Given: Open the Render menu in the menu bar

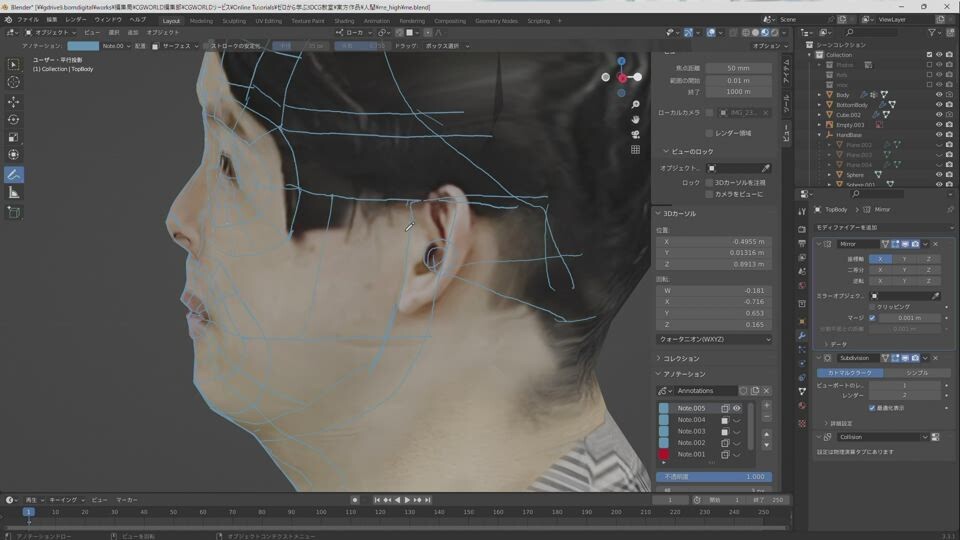Looking at the screenshot, I should 76,20.
